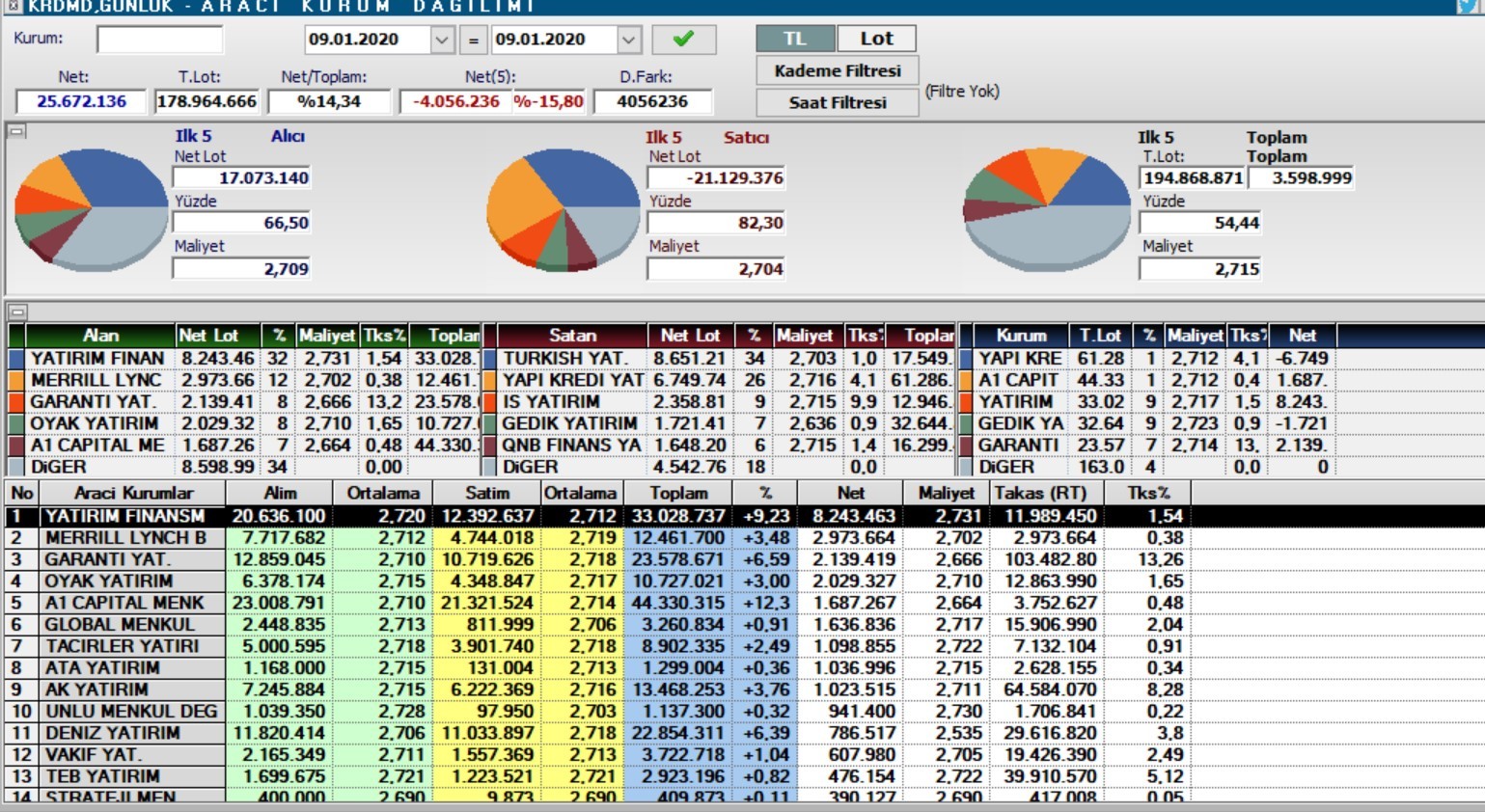This screenshot has width=1485, height=812.
Task: Switch to Lot view
Action: [x=876, y=39]
